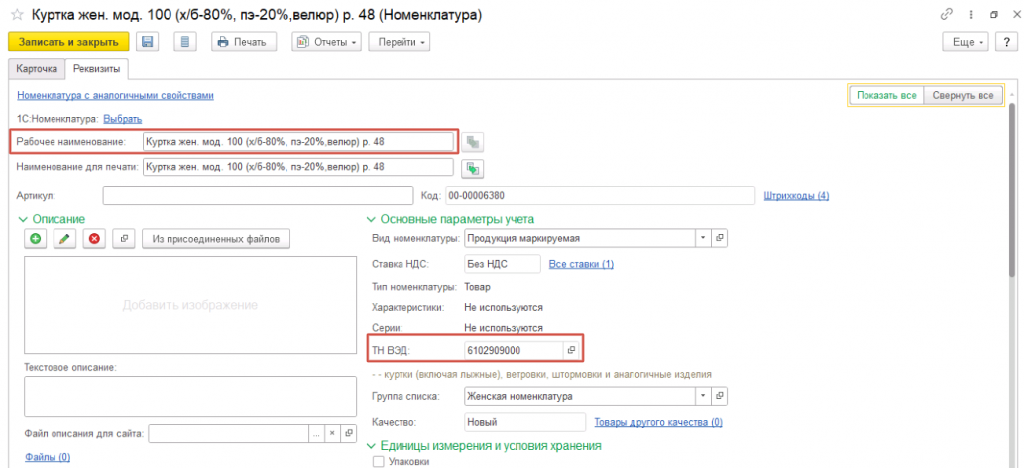Switch to the Карточка tab

[35, 68]
